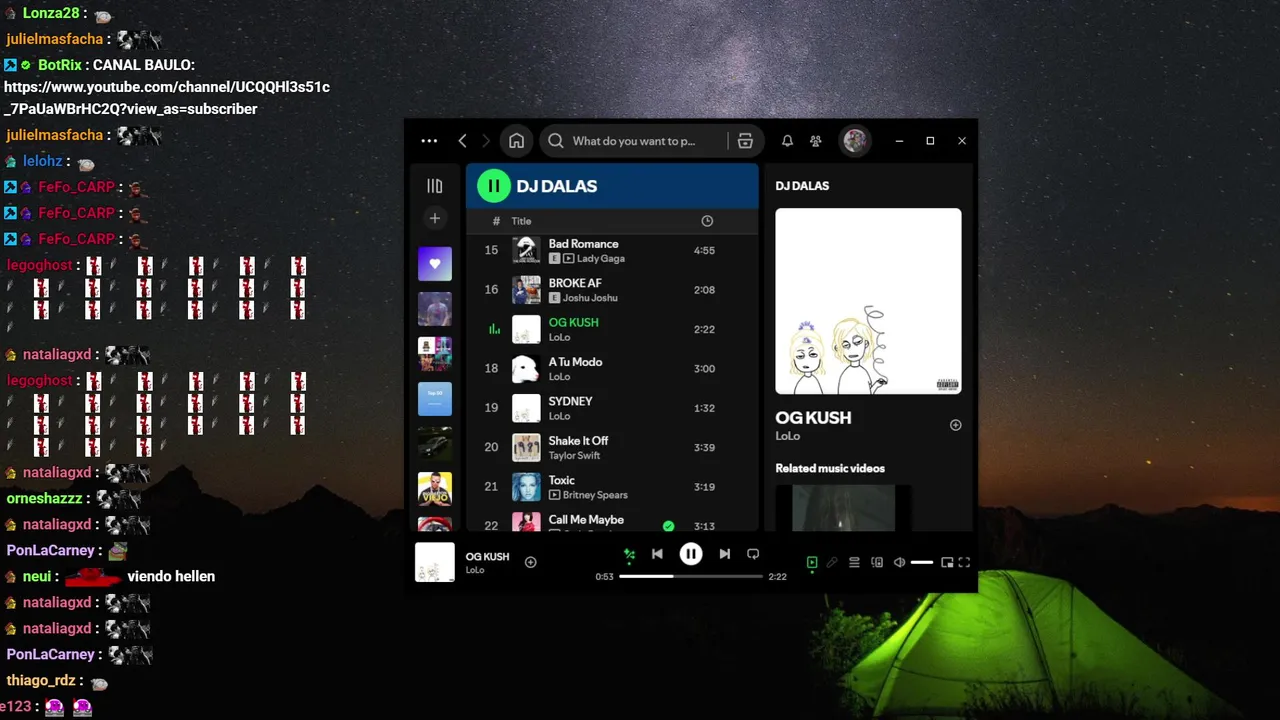Open the Joshu Joshu artist link

[590, 298]
